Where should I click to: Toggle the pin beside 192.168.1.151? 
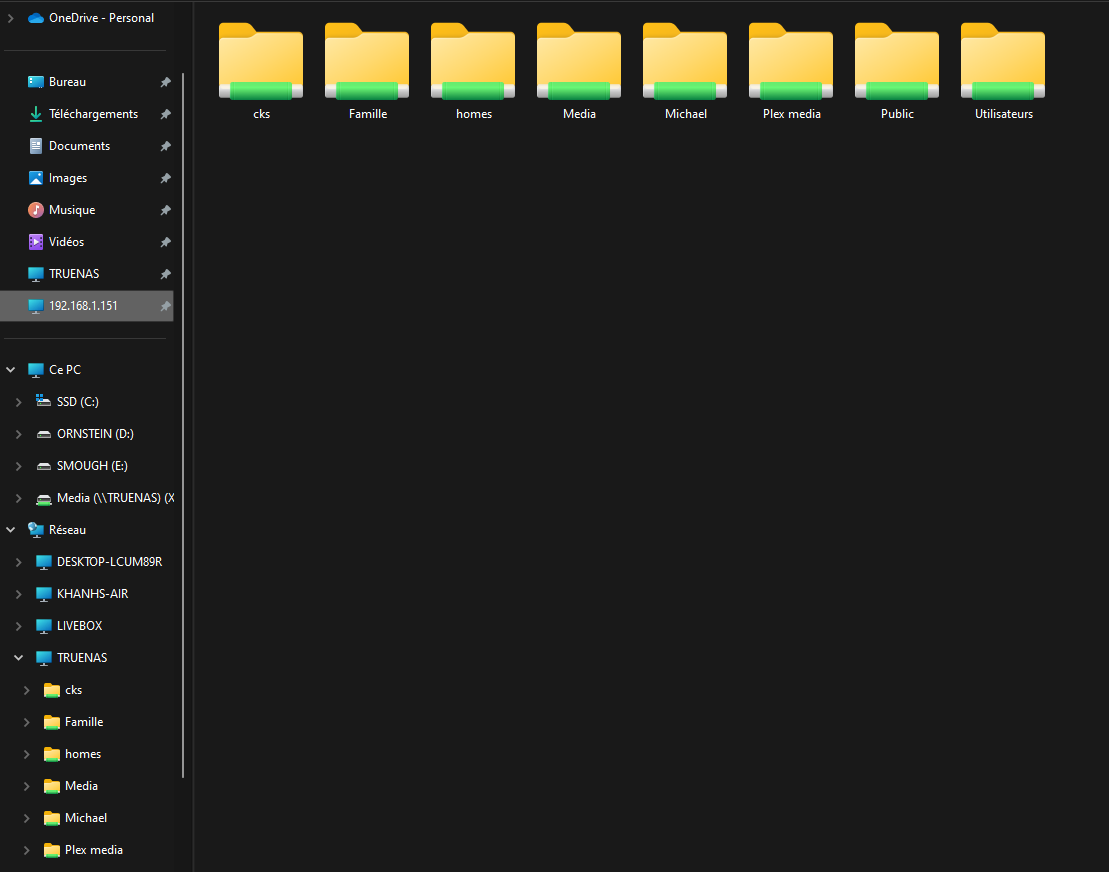pos(165,306)
